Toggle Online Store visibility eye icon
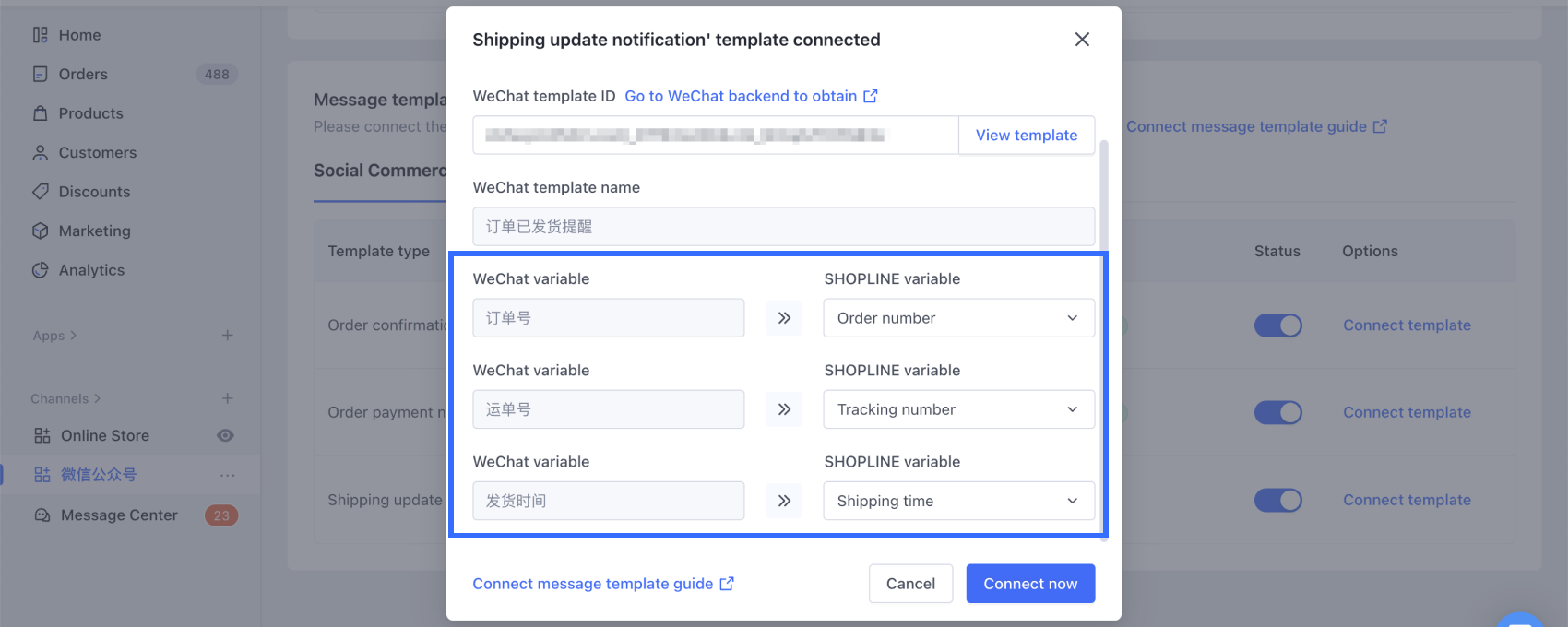This screenshot has width=1568, height=627. tap(225, 435)
